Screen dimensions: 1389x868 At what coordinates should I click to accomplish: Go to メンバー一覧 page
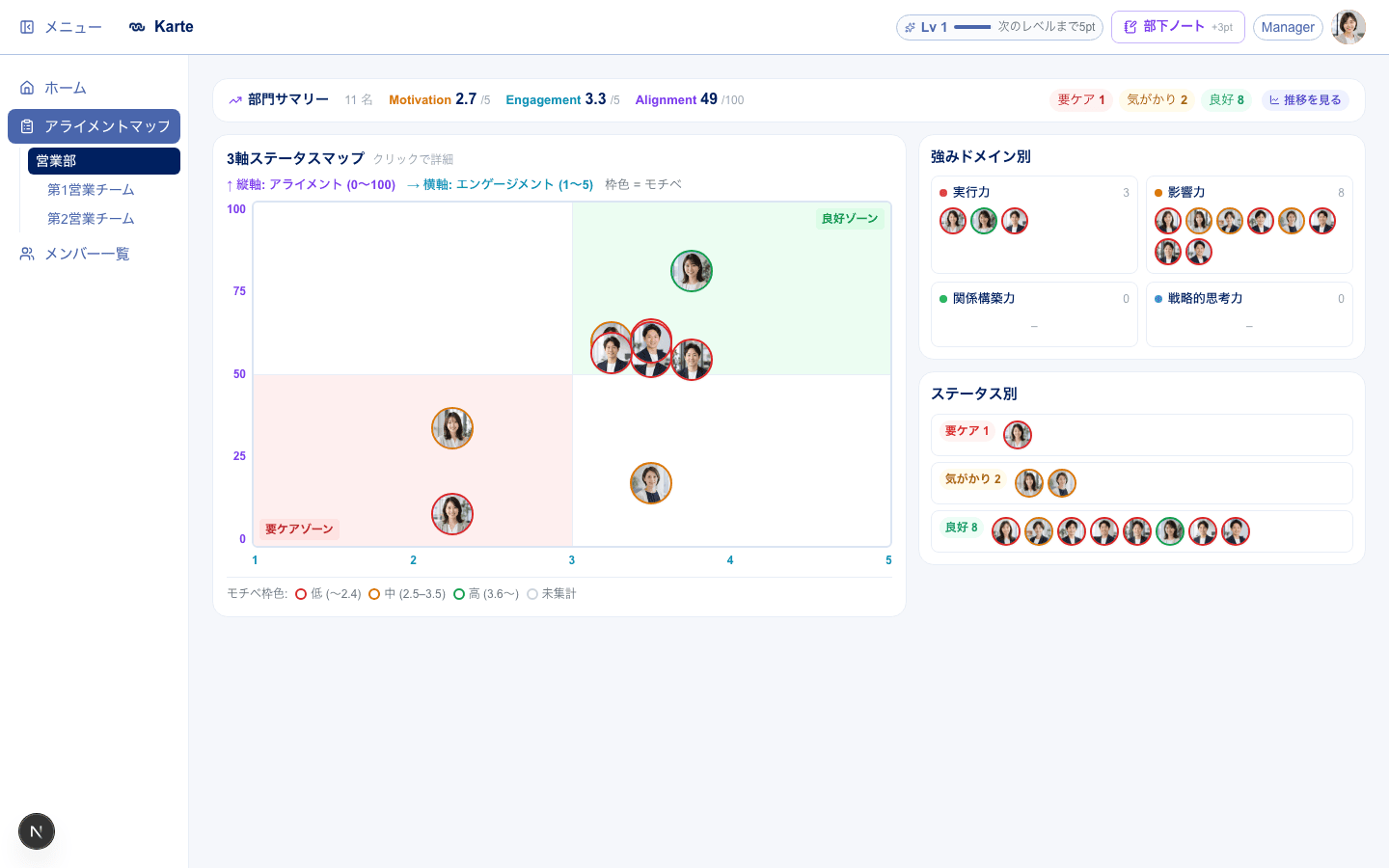point(94,254)
